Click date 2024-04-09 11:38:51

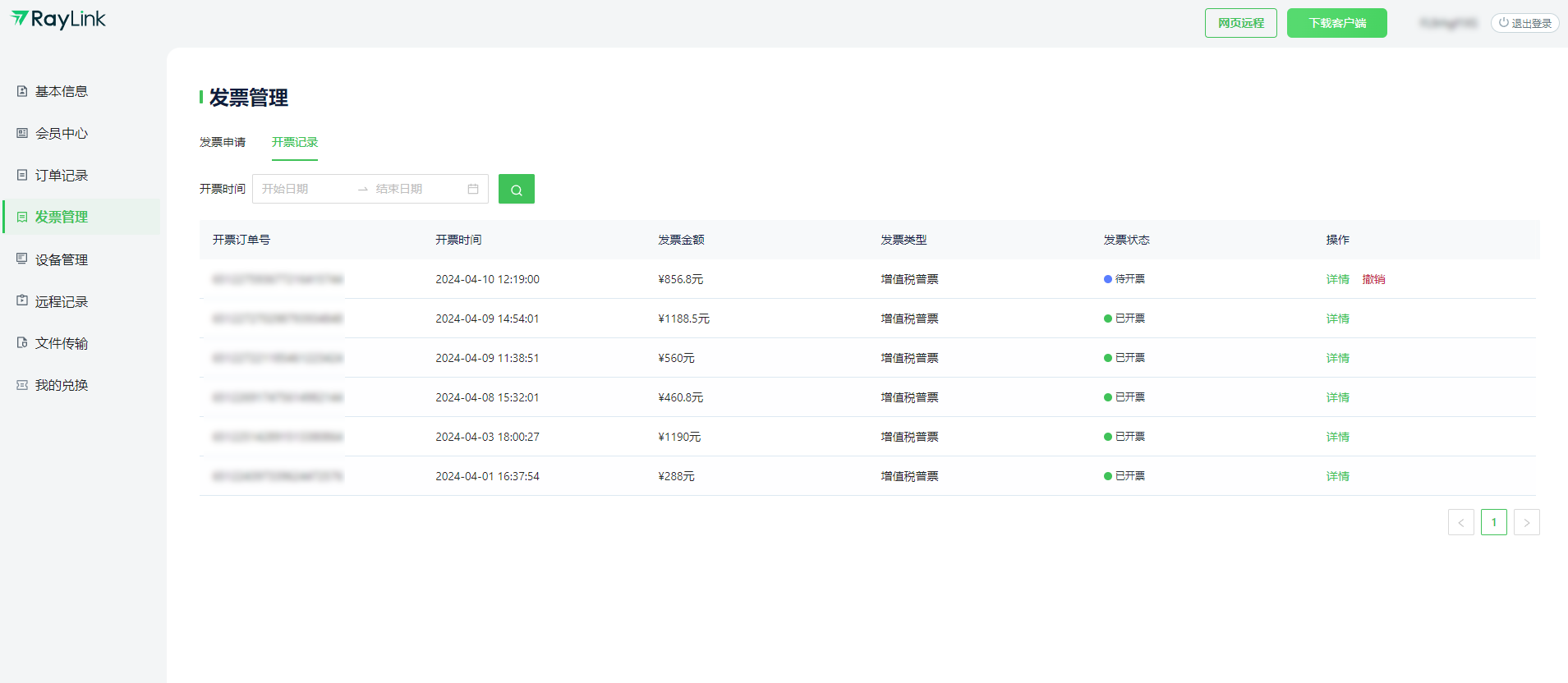pyautogui.click(x=487, y=358)
